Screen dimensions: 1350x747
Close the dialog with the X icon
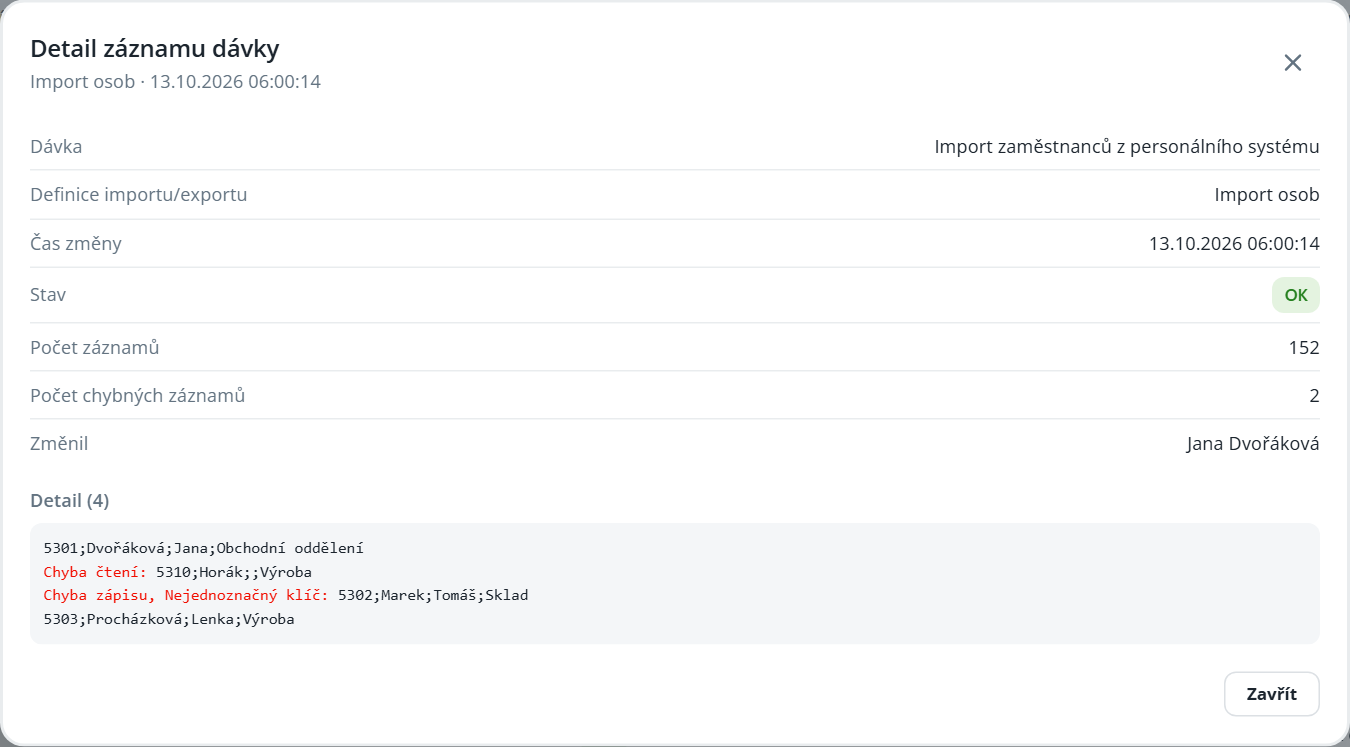click(1292, 63)
